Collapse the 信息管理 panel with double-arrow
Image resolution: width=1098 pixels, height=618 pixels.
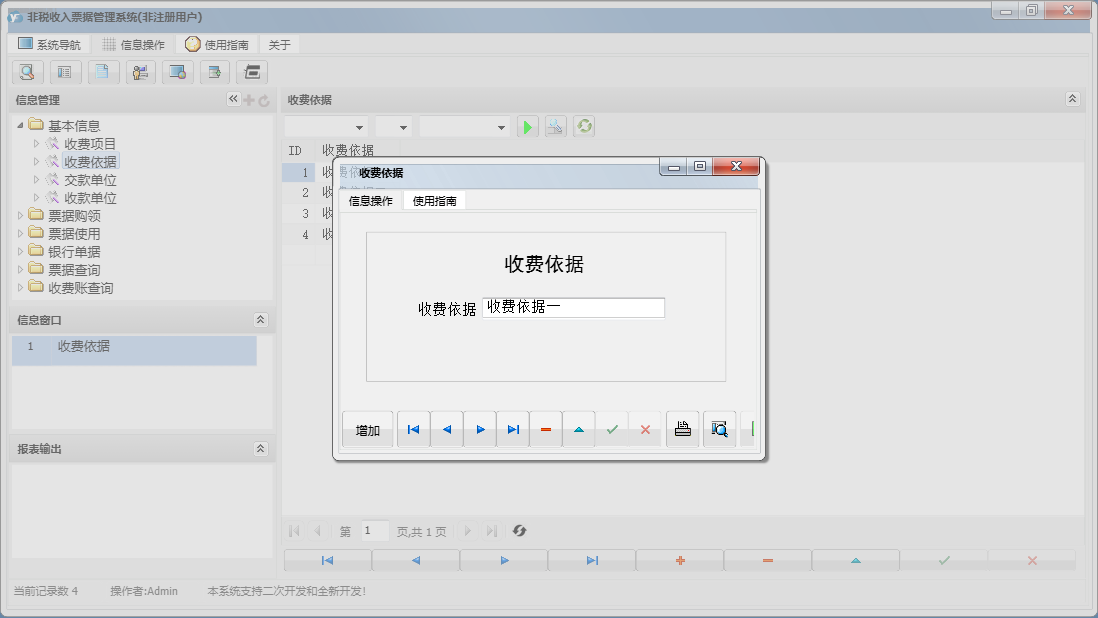point(233,99)
